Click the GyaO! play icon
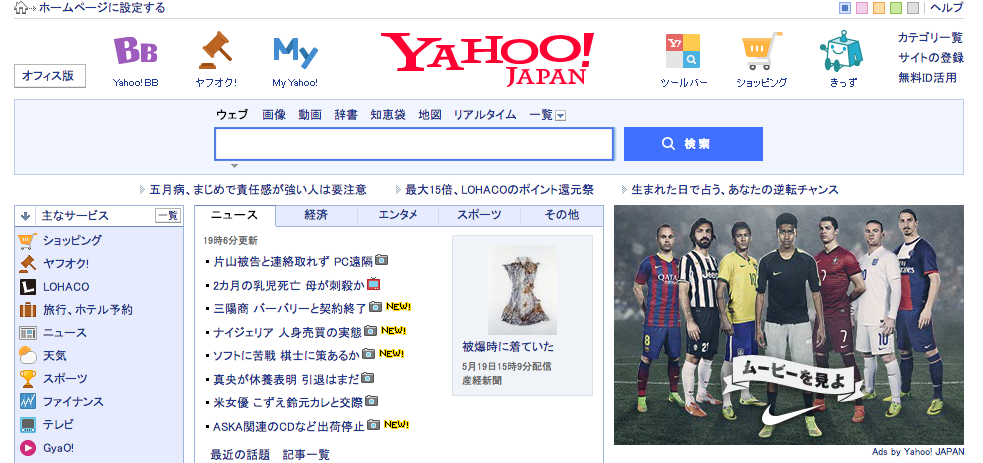The width and height of the screenshot is (983, 463). point(28,448)
